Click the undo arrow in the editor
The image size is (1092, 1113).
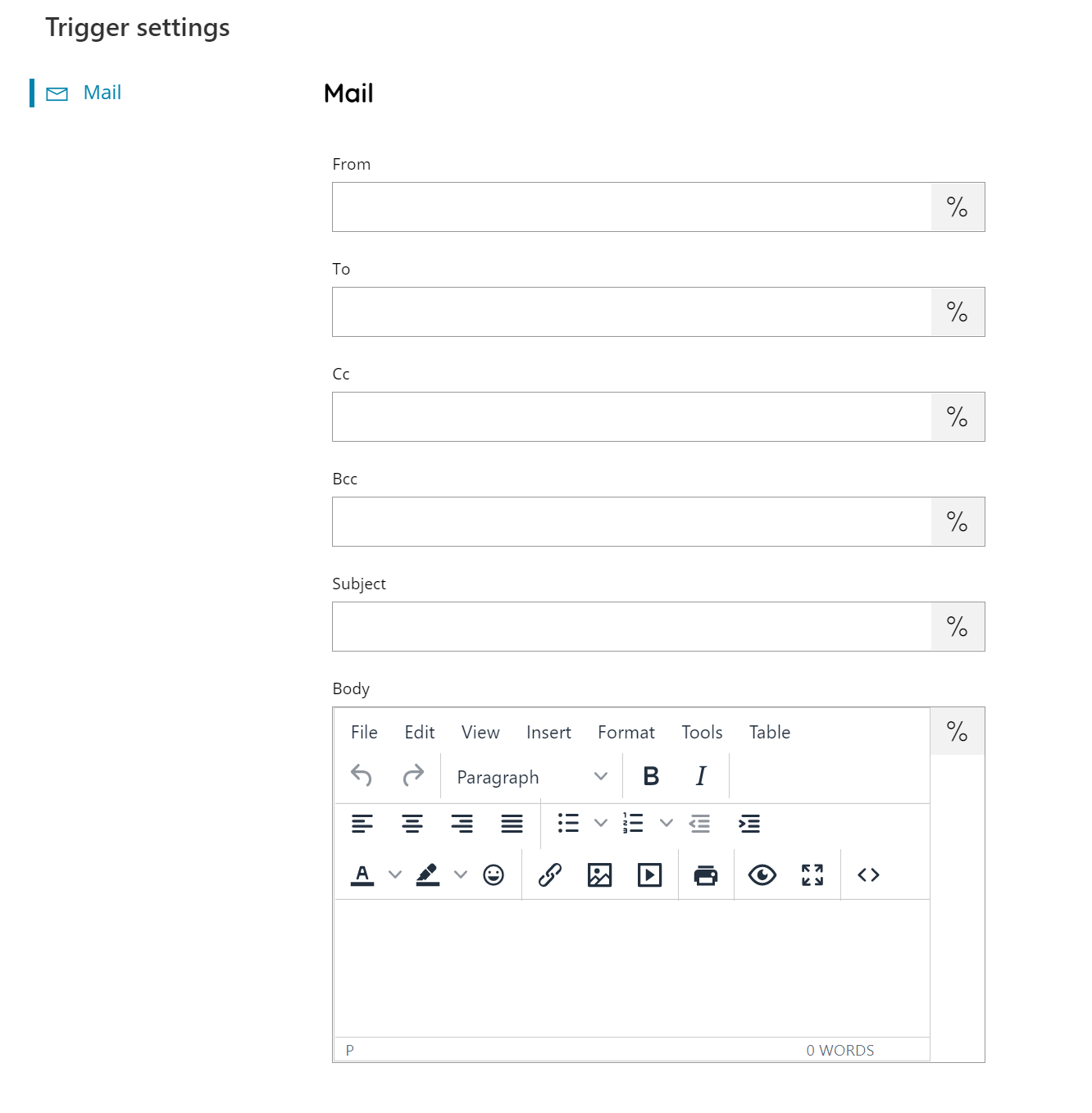tap(362, 775)
